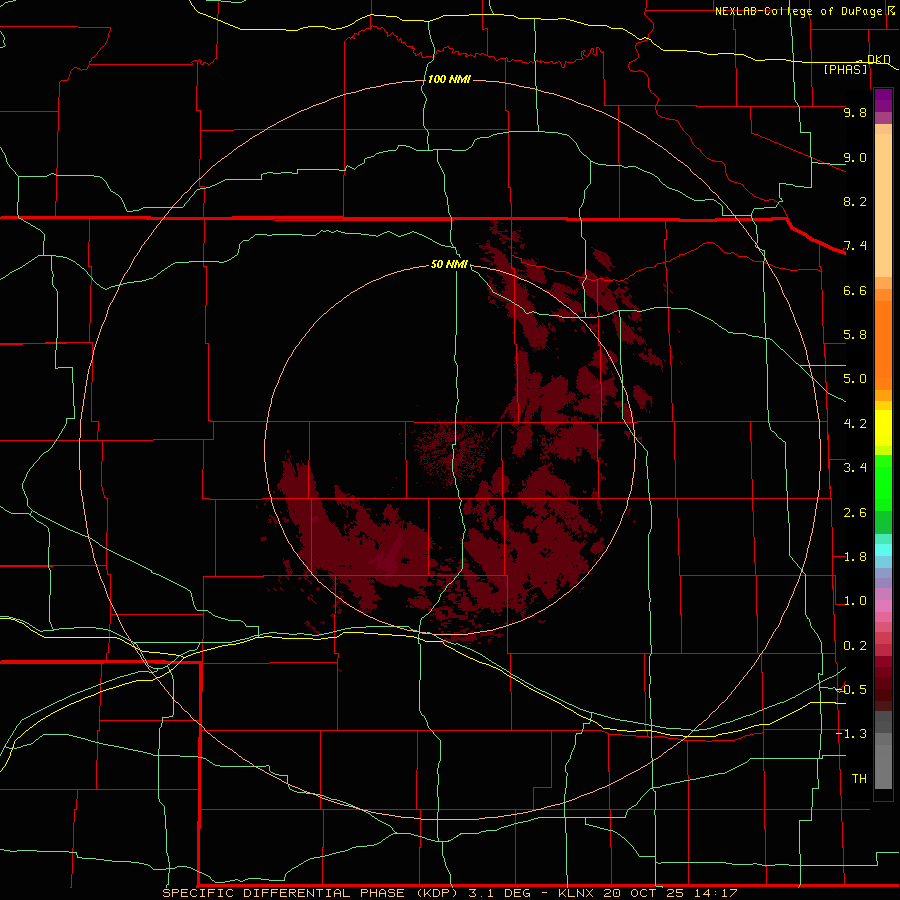The height and width of the screenshot is (900, 900).
Task: Click the orange segment of the color bar
Action: (883, 346)
